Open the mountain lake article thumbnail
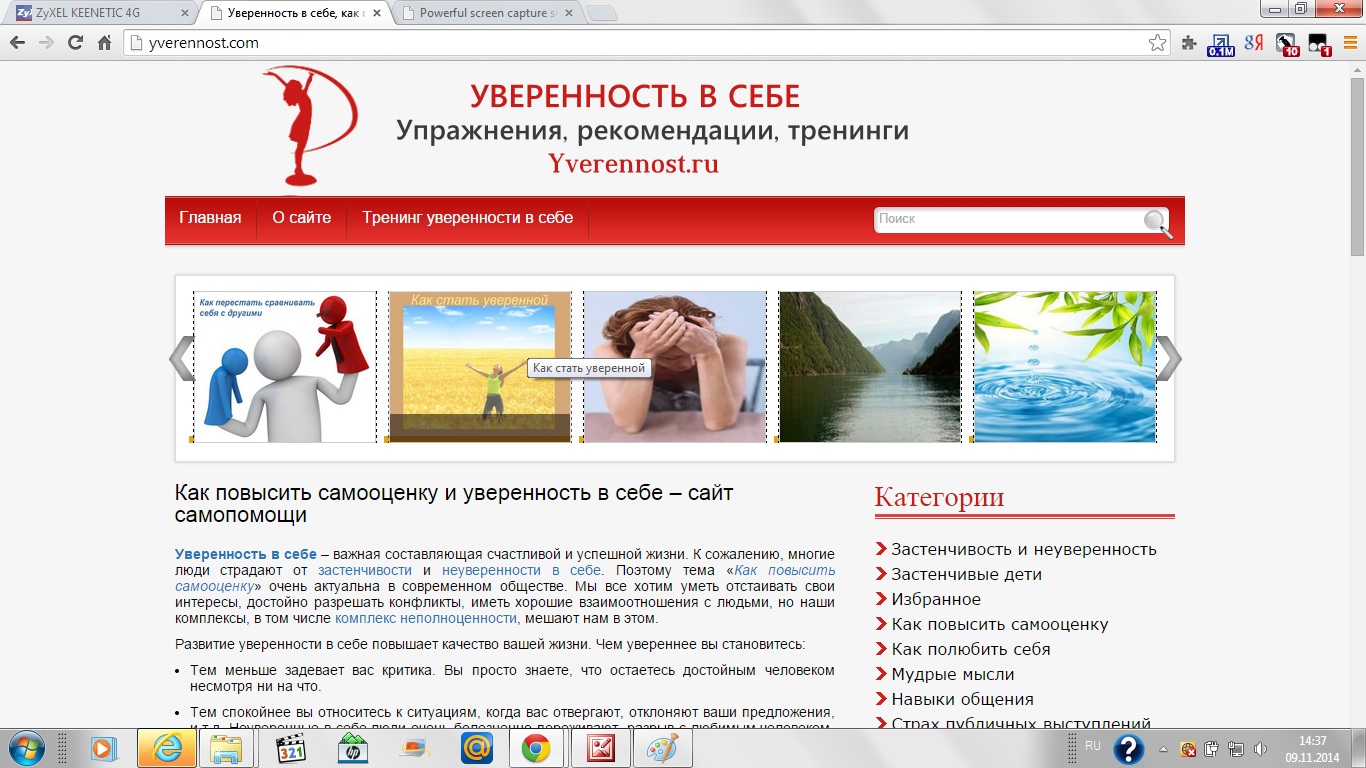This screenshot has height=768, width=1366. (x=870, y=366)
